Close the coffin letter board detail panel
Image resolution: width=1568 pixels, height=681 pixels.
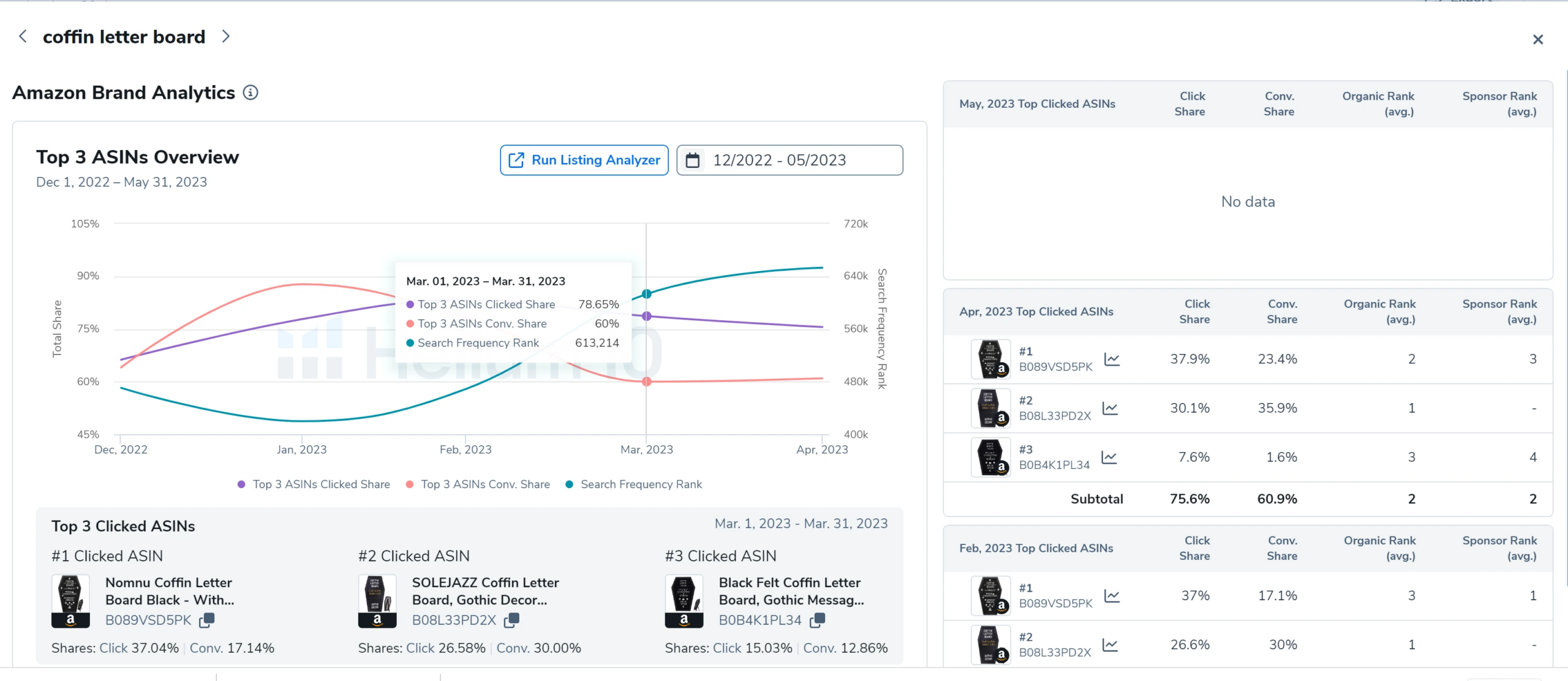pyautogui.click(x=1537, y=40)
